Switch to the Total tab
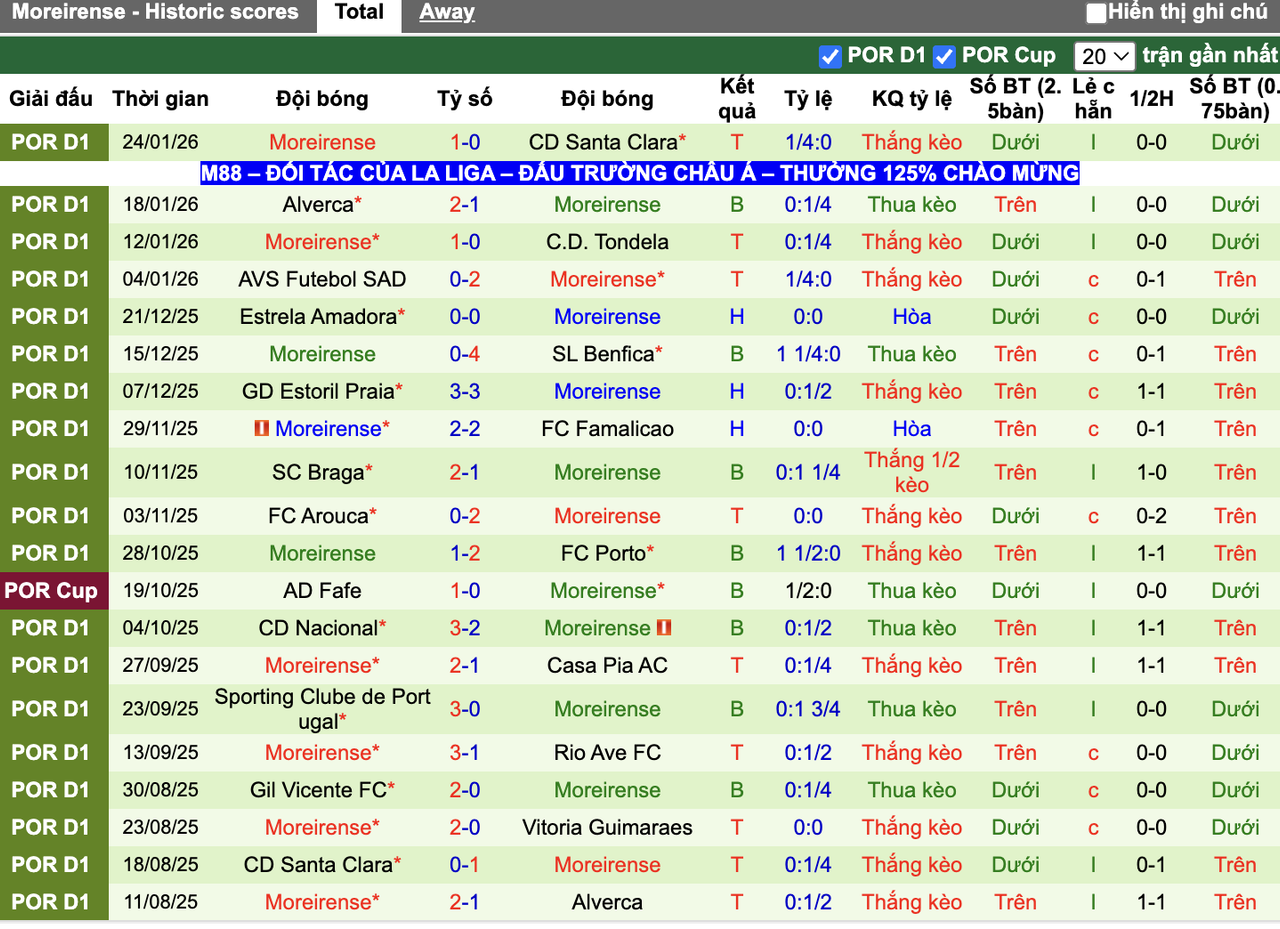This screenshot has height=929, width=1280. [359, 13]
